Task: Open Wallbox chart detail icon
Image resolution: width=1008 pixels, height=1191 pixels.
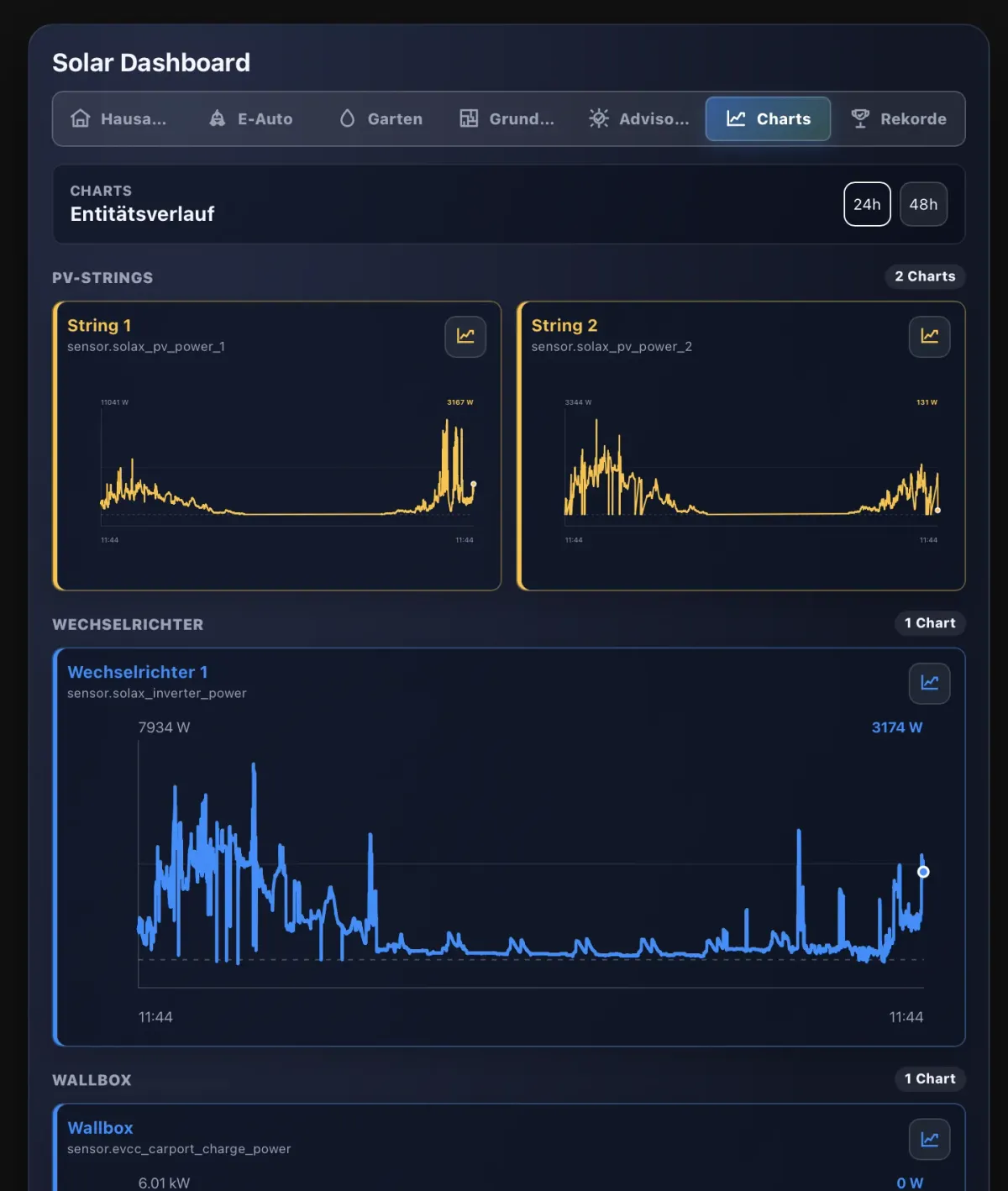Action: [929, 1139]
